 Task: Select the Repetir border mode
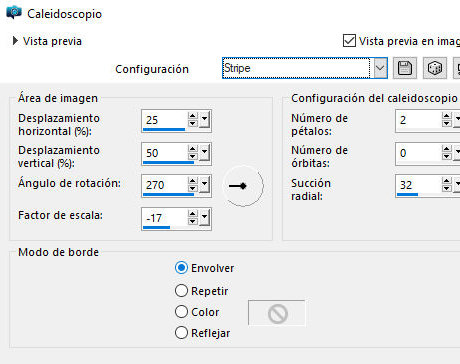click(x=181, y=291)
